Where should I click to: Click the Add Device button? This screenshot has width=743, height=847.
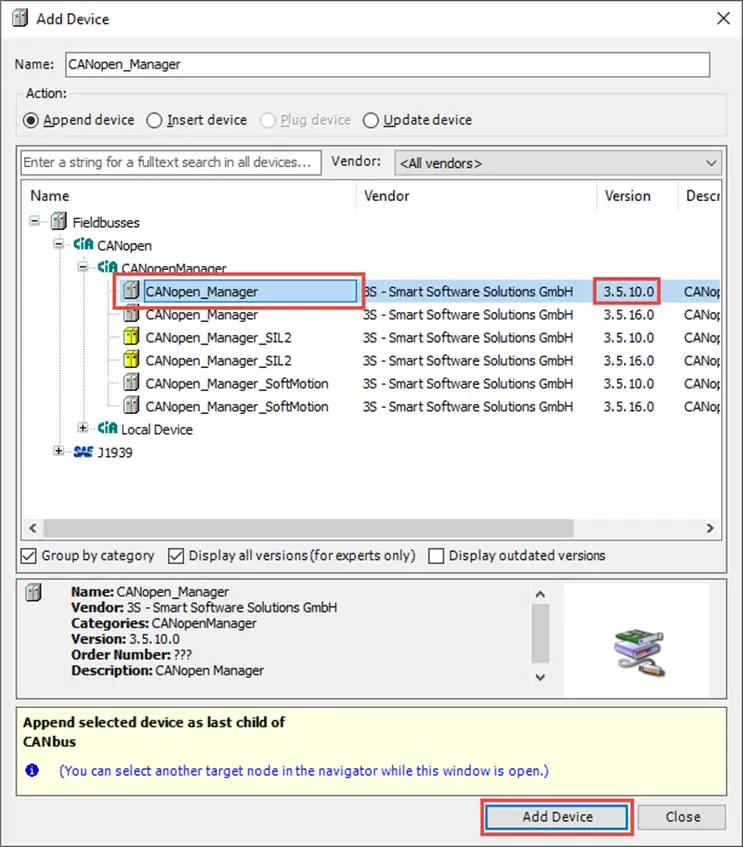(557, 817)
